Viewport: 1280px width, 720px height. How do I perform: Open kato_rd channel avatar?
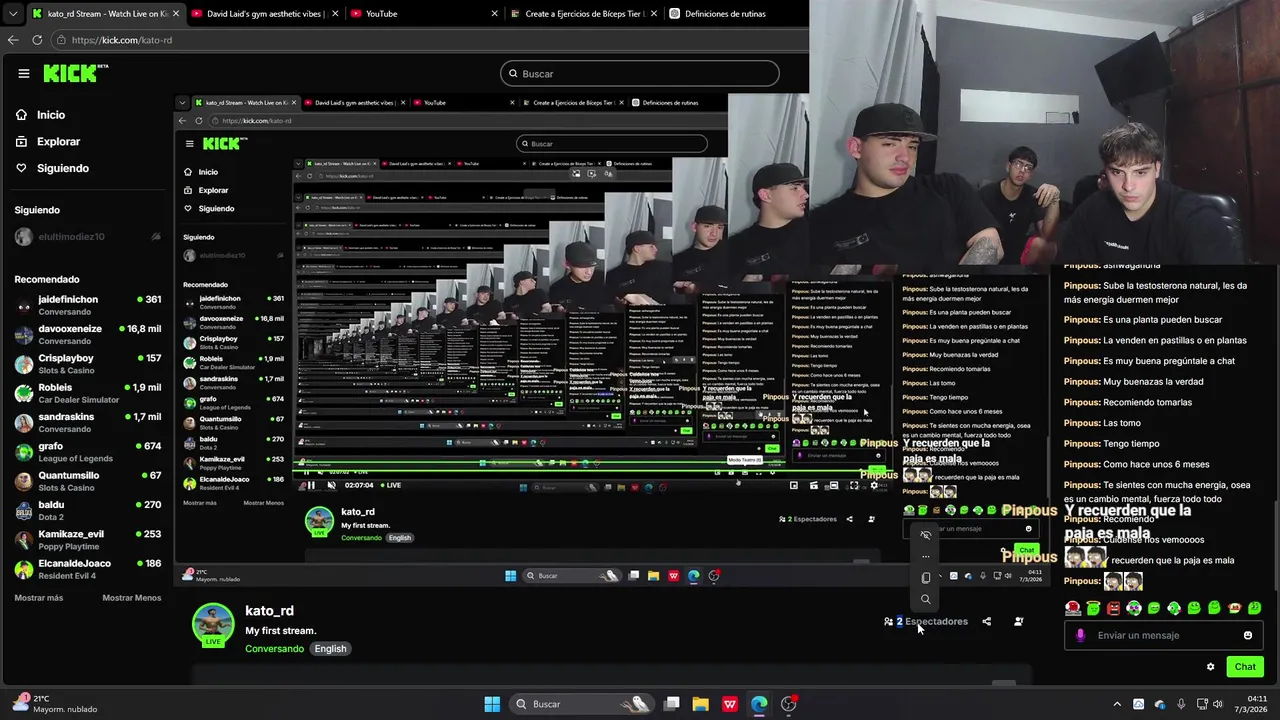[213, 624]
